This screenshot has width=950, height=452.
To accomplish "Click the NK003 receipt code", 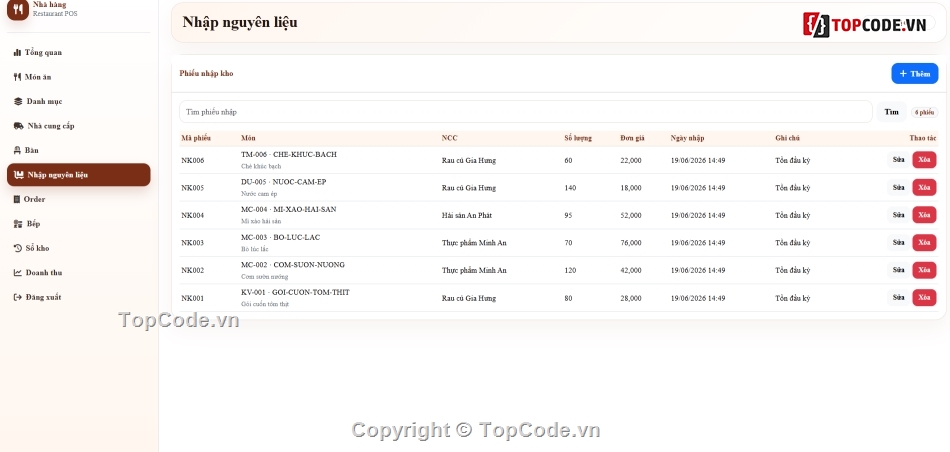I will click(192, 243).
